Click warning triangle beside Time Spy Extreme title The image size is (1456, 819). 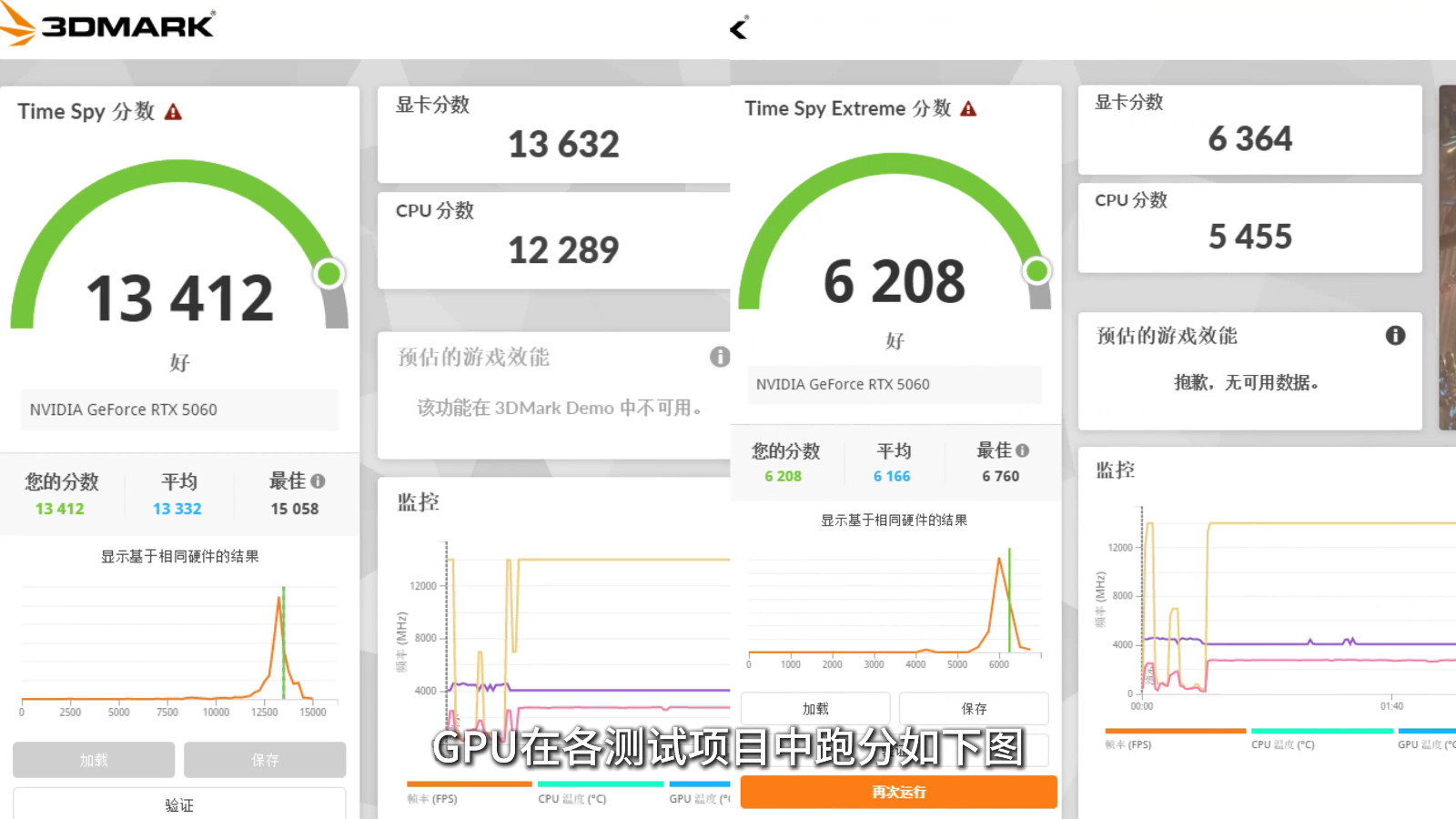[968, 109]
